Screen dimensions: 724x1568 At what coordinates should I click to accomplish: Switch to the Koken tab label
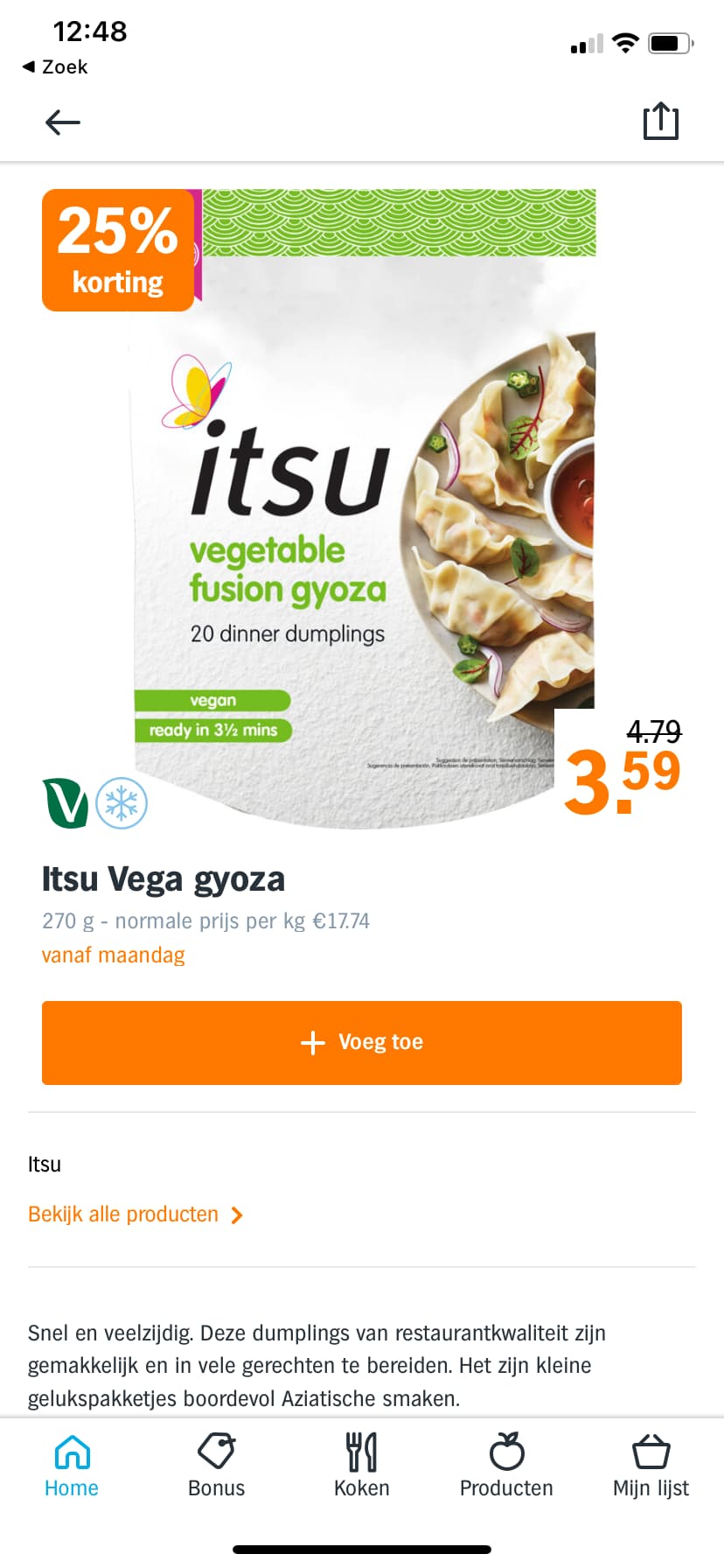click(362, 1488)
